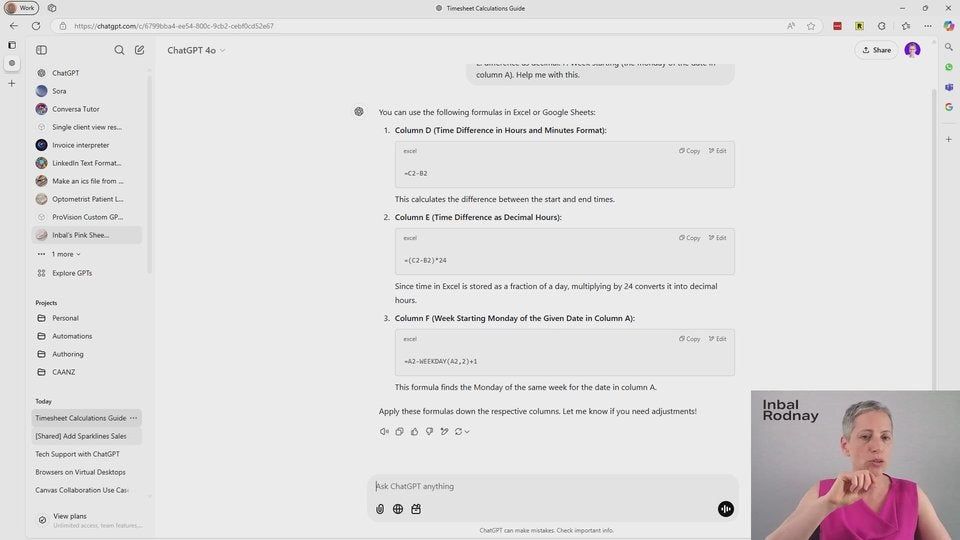
Task: Click the read aloud speaker icon
Action: click(x=384, y=432)
